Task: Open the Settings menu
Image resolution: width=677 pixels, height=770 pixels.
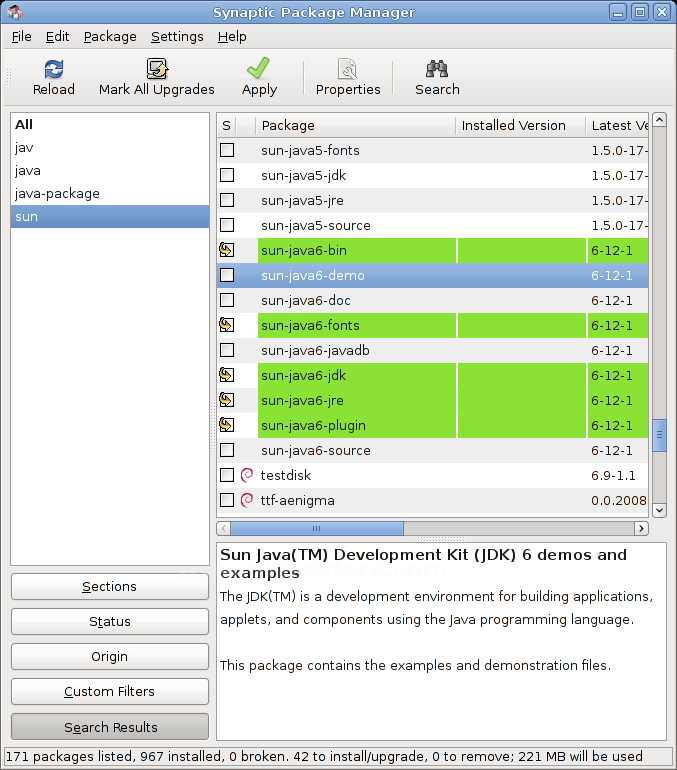Action: click(x=177, y=36)
